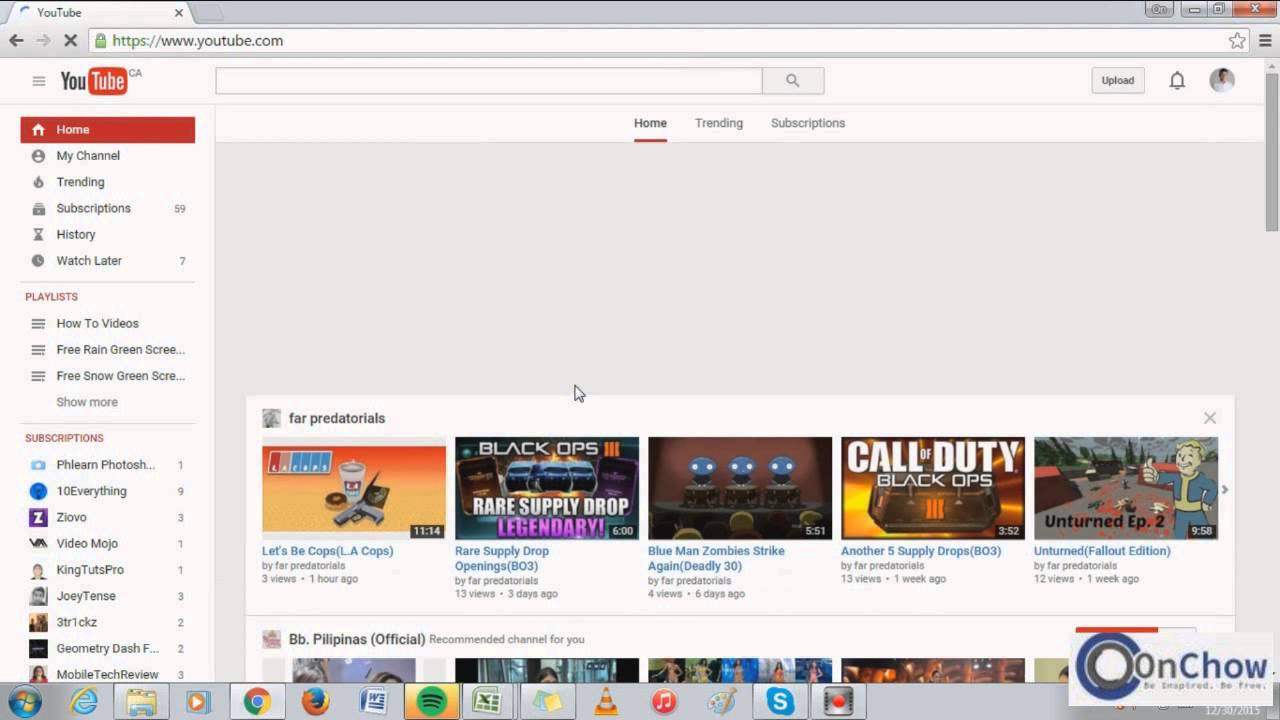
Task: Open MobileTechReview subscription channel
Action: coord(107,674)
